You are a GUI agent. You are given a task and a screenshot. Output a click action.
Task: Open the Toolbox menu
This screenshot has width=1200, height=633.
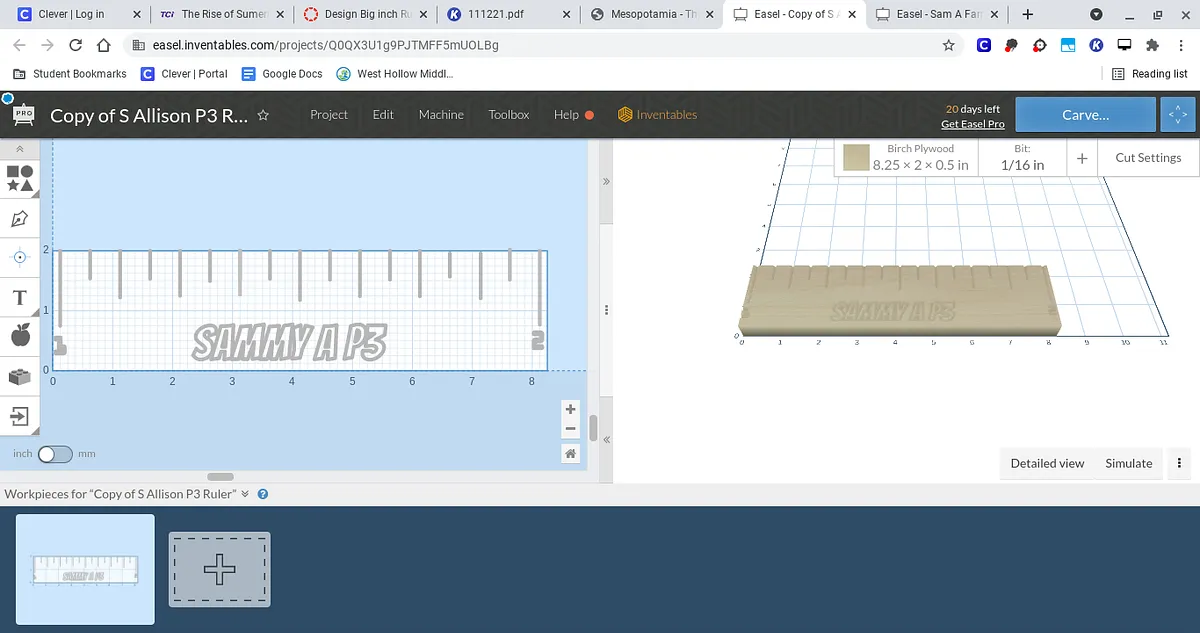tap(508, 115)
